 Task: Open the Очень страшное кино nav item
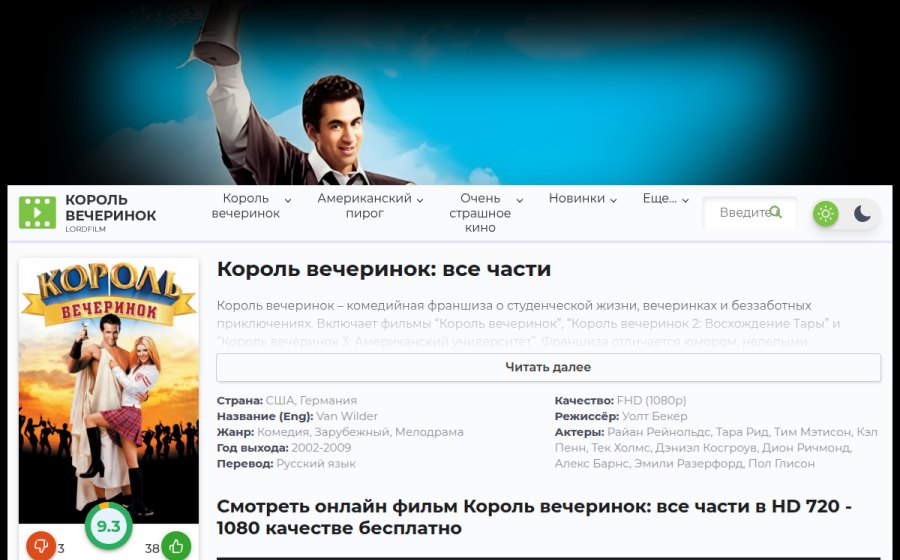click(480, 213)
